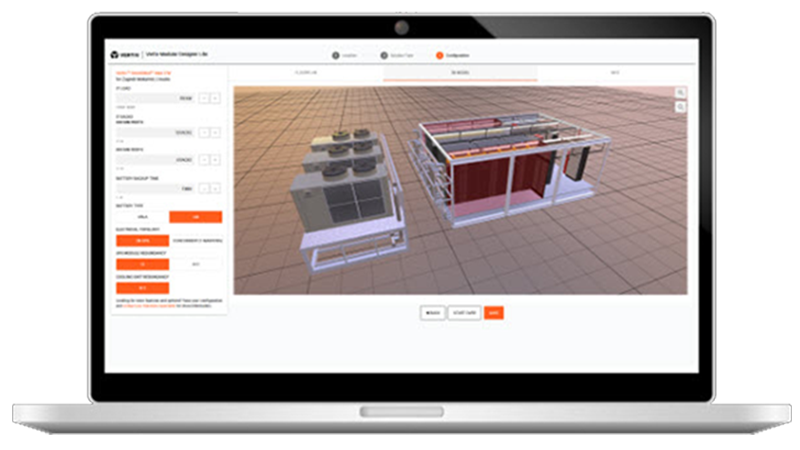Switch to the Floorplan tab

(x=306, y=73)
